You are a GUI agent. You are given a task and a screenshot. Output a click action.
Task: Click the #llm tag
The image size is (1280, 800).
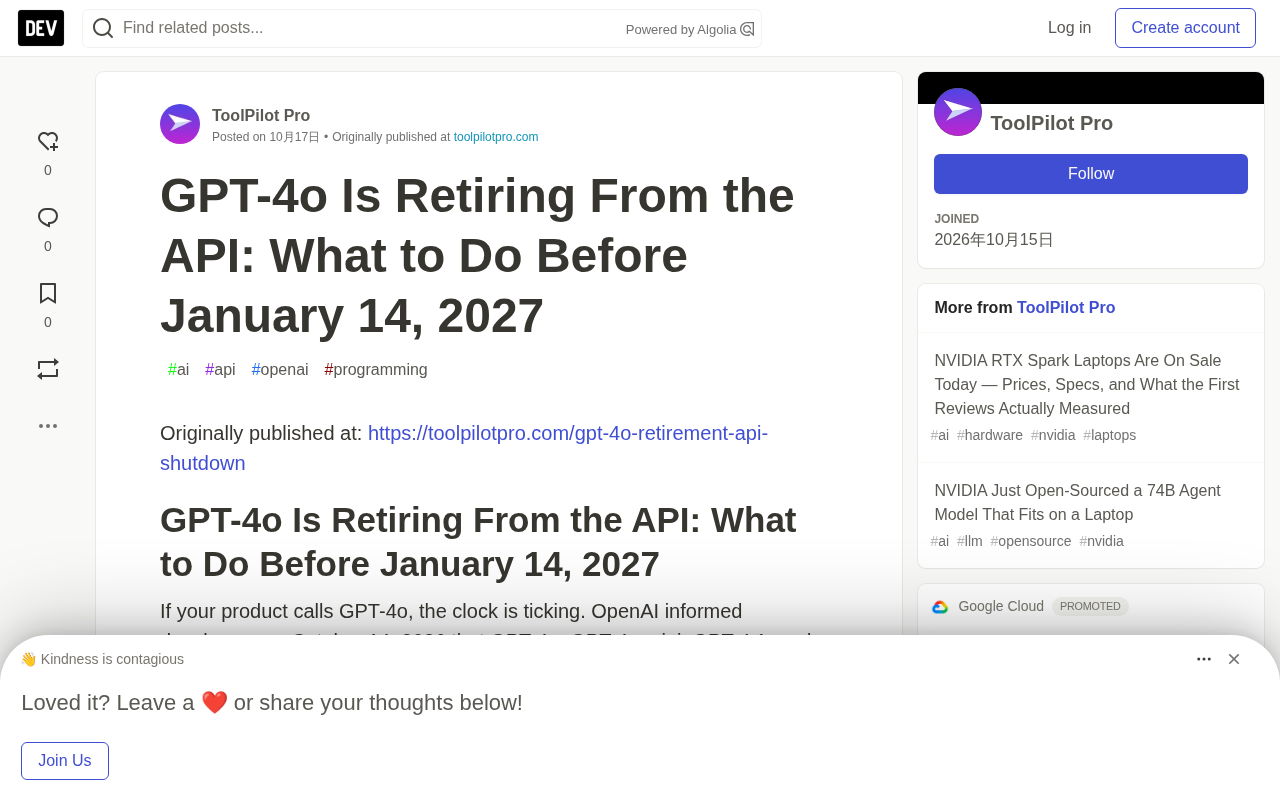[x=970, y=541]
